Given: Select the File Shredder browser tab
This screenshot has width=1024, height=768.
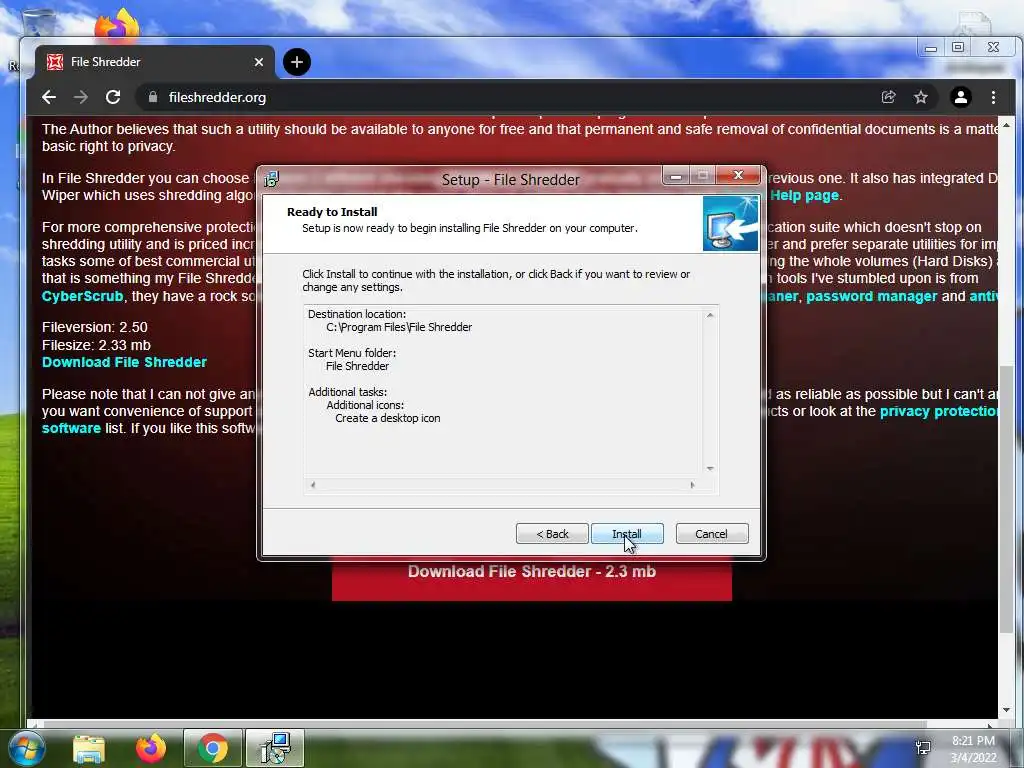Looking at the screenshot, I should [155, 62].
